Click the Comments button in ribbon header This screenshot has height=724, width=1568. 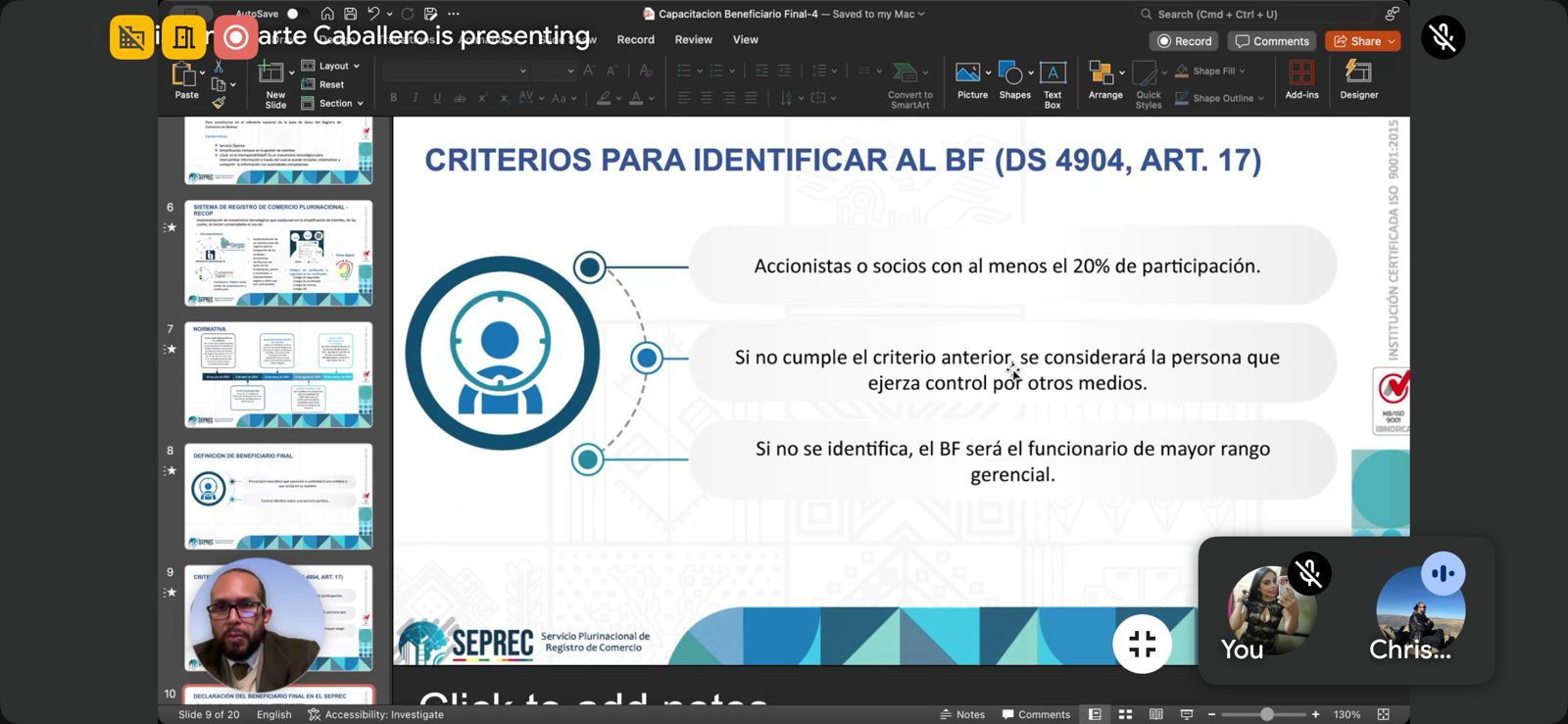[1272, 41]
